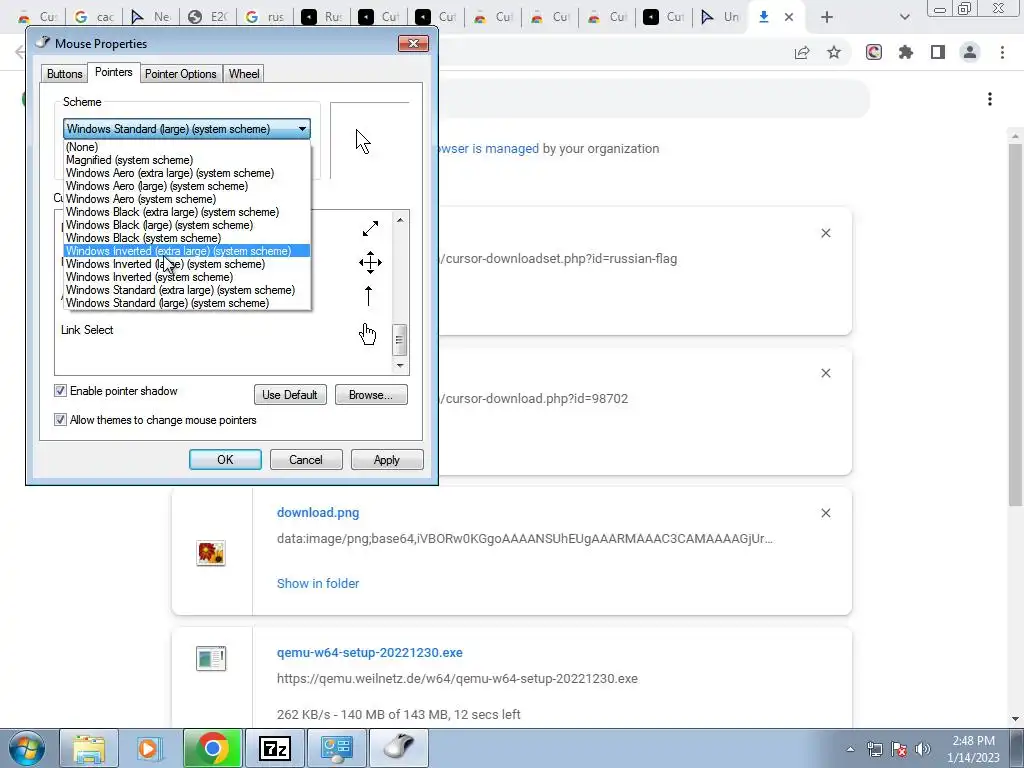Image resolution: width=1024 pixels, height=768 pixels.
Task: Open the Wheel tab
Action: (x=244, y=74)
